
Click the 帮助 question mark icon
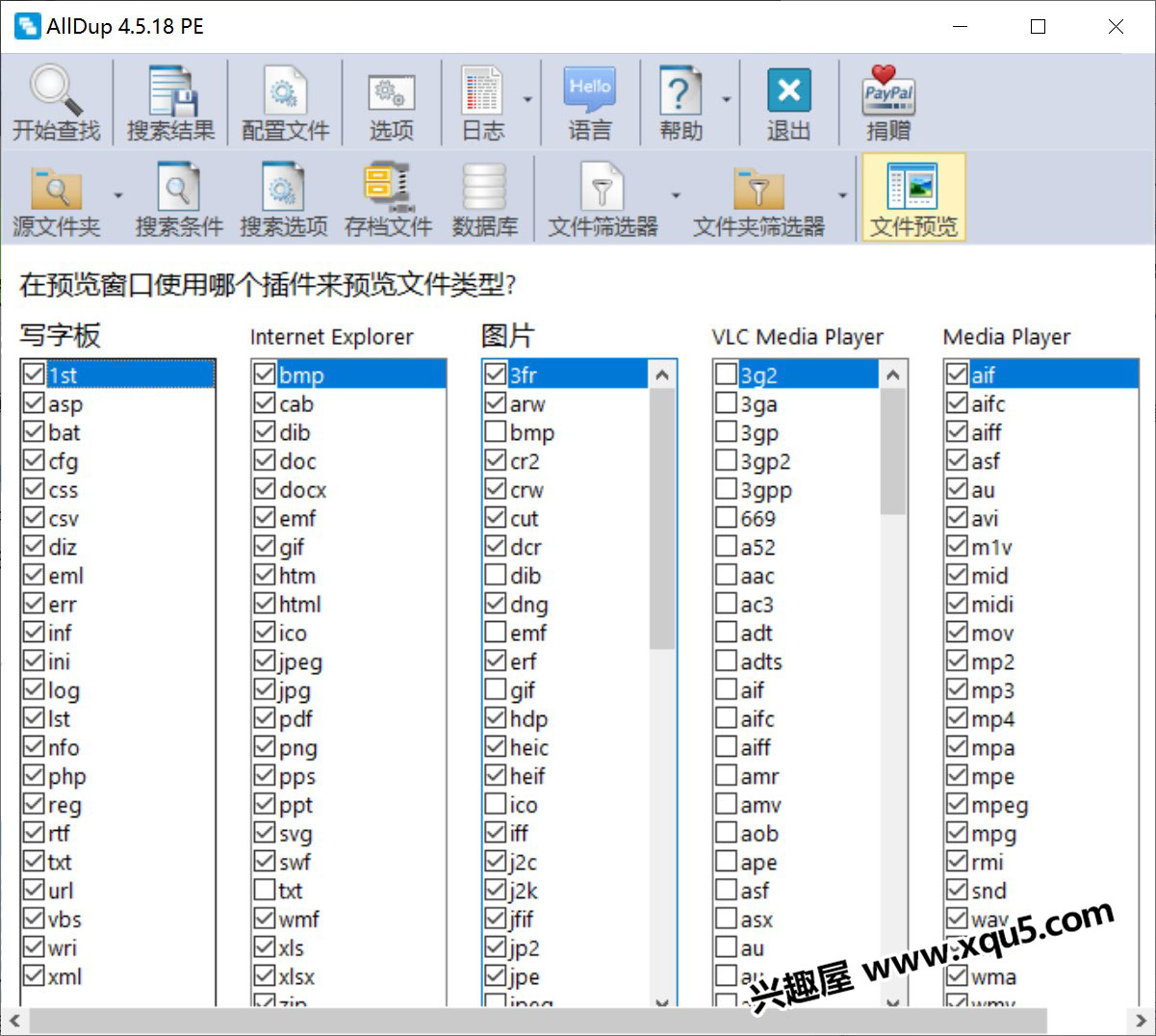coord(680,91)
